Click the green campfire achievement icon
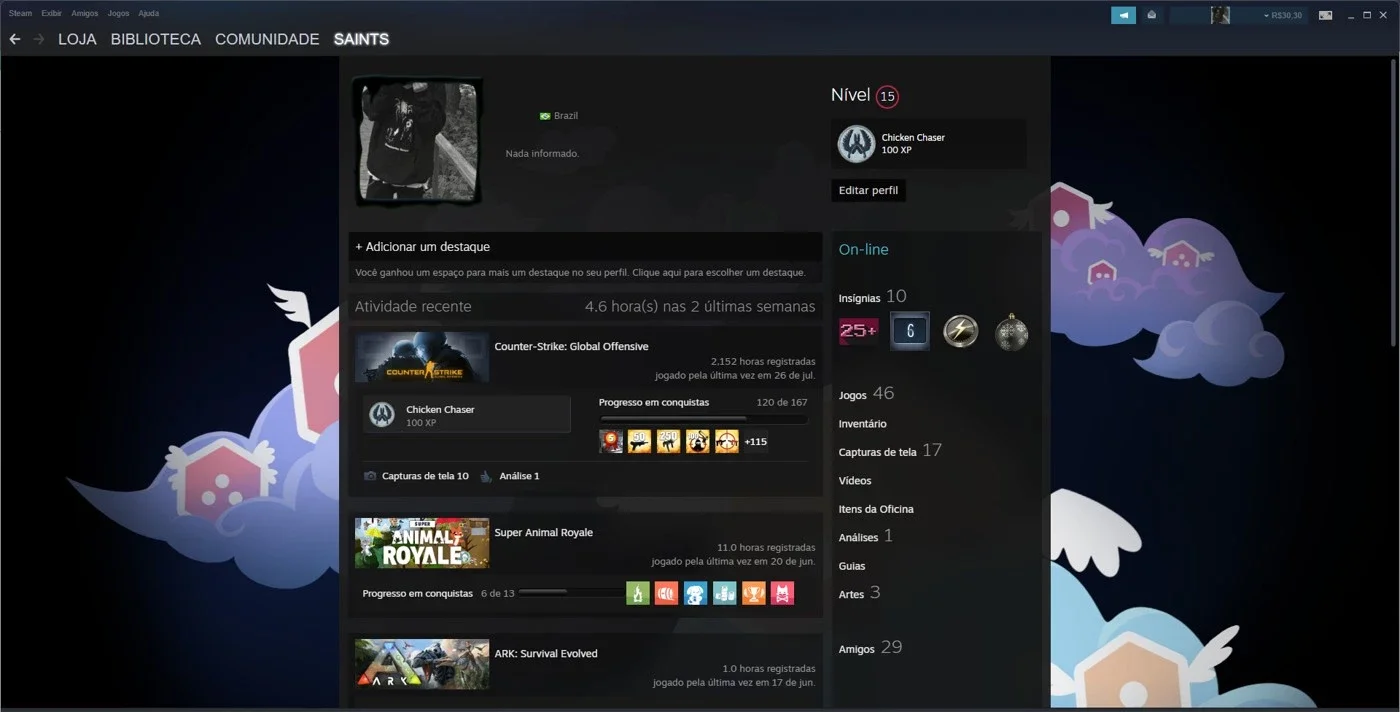The width and height of the screenshot is (1400, 712). [638, 593]
